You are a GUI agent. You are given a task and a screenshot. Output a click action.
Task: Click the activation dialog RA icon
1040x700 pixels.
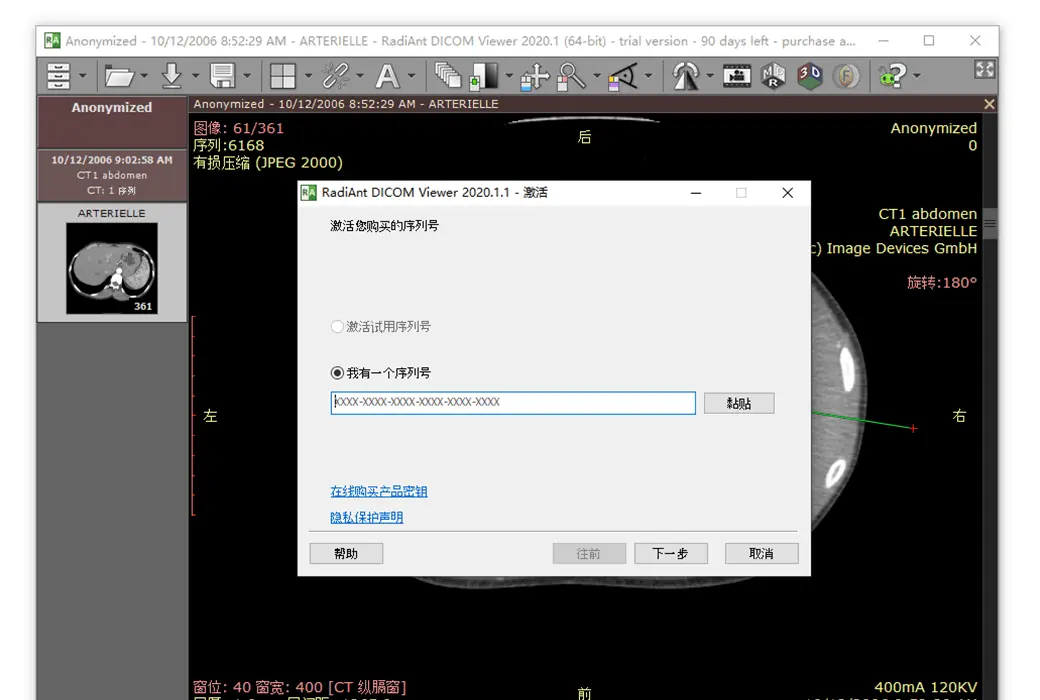pyautogui.click(x=308, y=192)
